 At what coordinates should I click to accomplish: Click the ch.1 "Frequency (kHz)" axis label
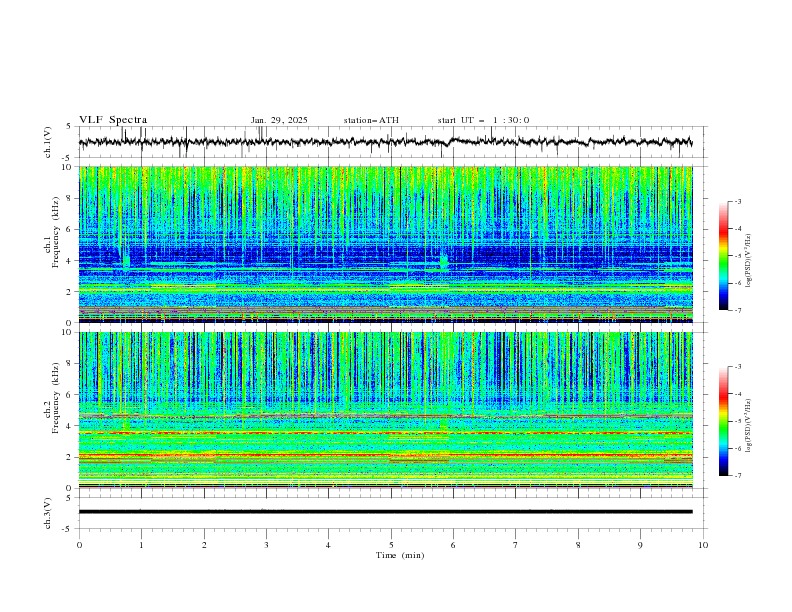(x=56, y=232)
